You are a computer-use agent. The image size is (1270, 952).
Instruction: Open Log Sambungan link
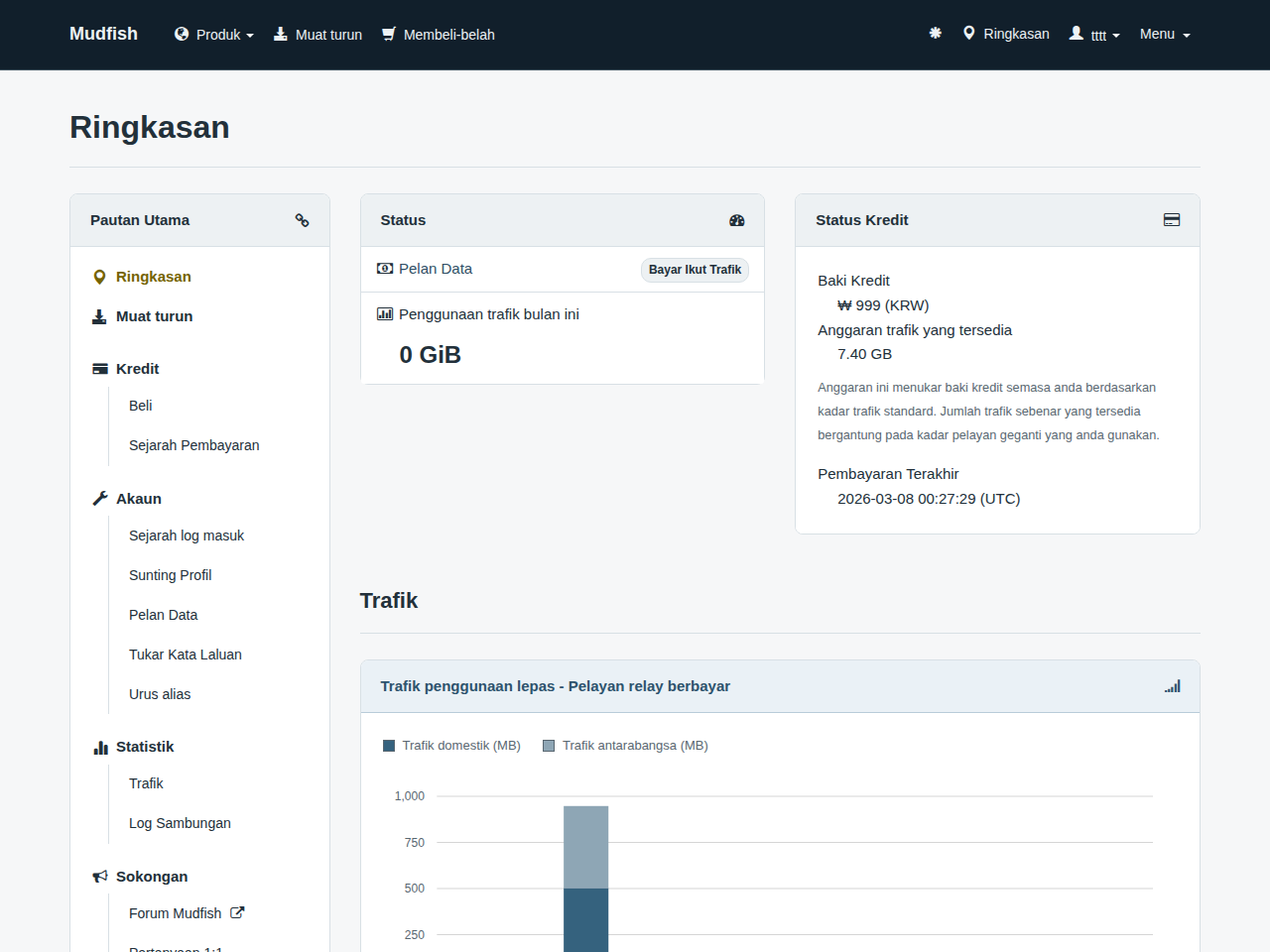(x=180, y=823)
